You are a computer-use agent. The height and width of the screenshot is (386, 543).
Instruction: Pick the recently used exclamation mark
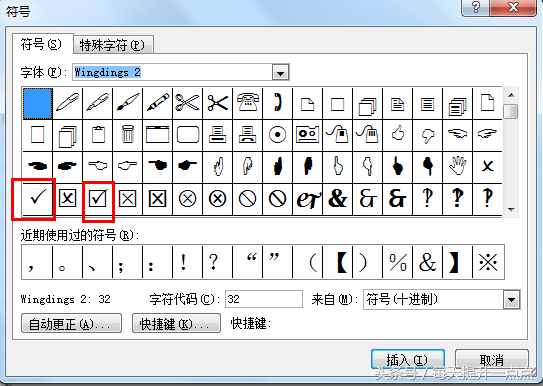[187, 262]
